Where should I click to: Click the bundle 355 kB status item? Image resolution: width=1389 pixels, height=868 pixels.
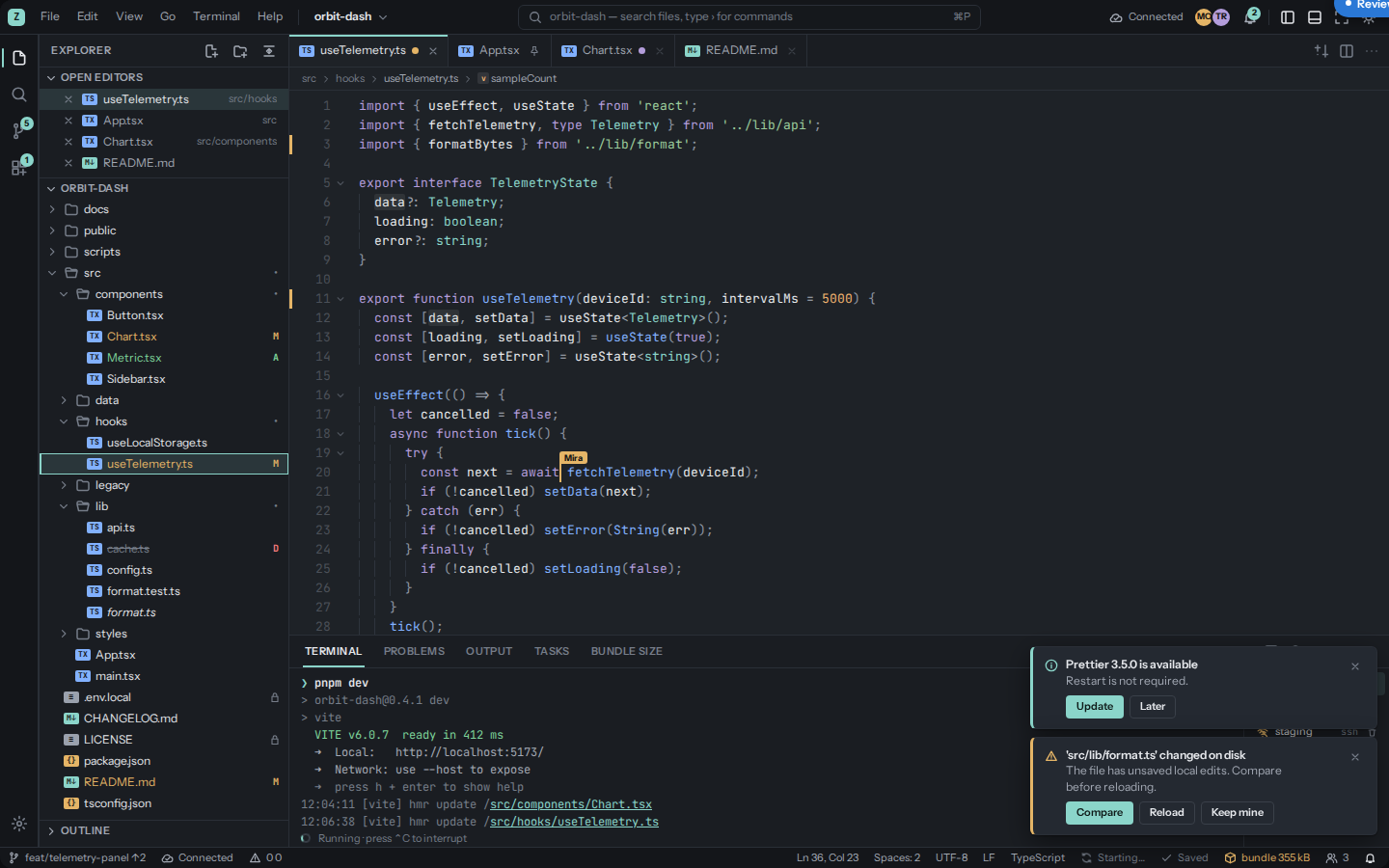1266,857
